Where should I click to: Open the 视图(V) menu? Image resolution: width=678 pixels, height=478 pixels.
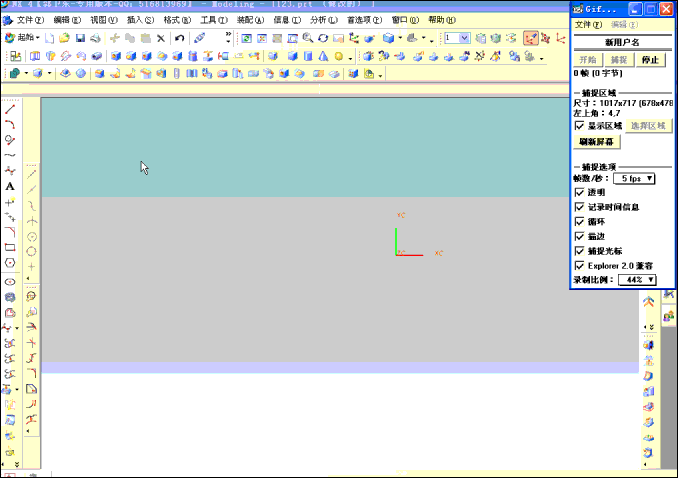coord(104,20)
